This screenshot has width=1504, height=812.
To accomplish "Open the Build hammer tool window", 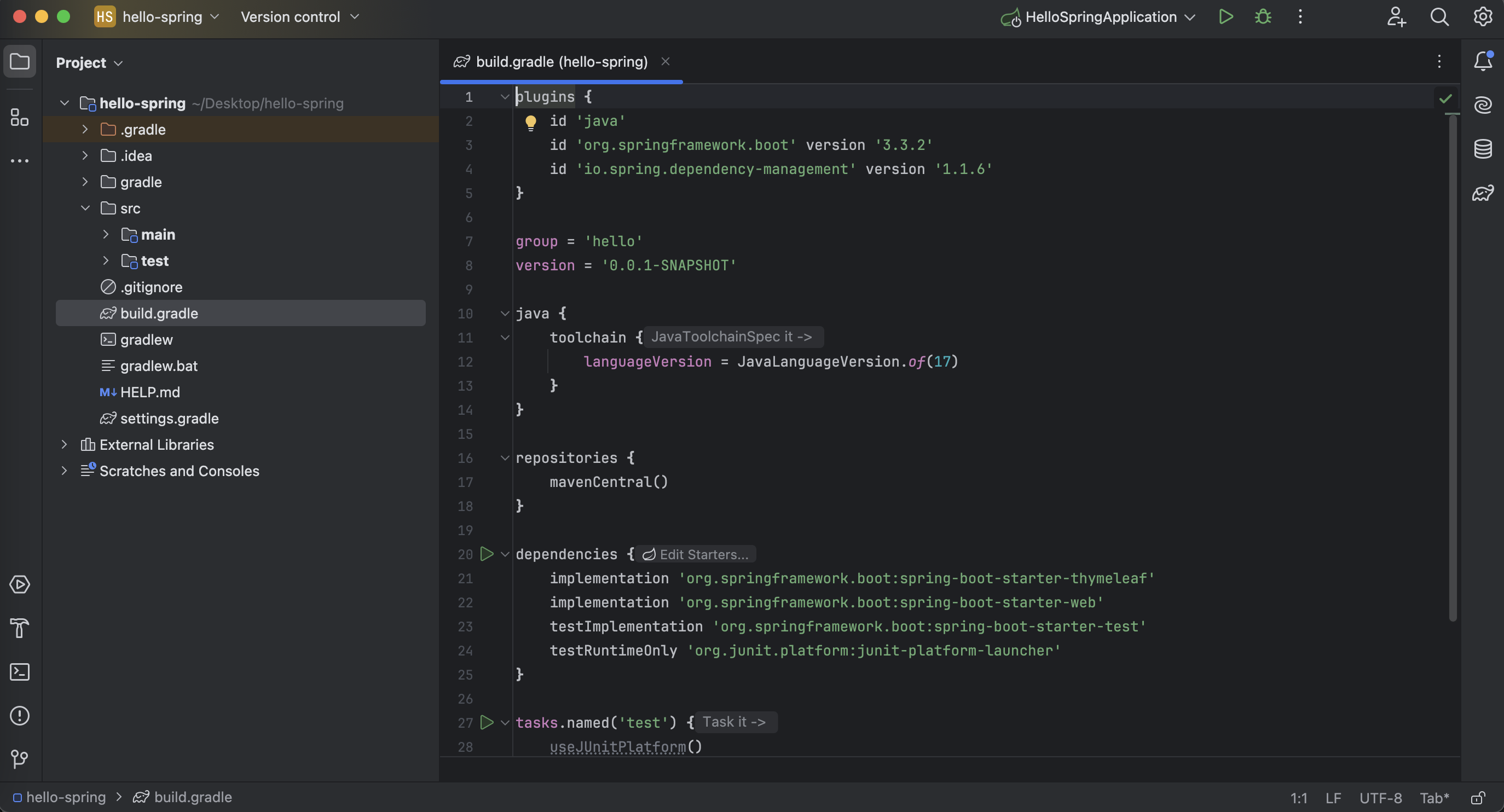I will point(20,628).
